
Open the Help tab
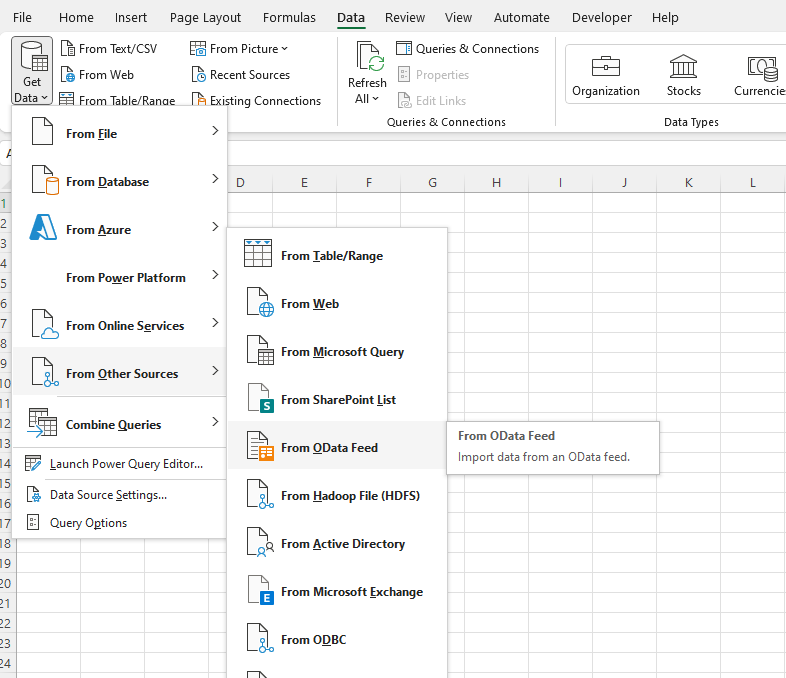[x=665, y=18]
